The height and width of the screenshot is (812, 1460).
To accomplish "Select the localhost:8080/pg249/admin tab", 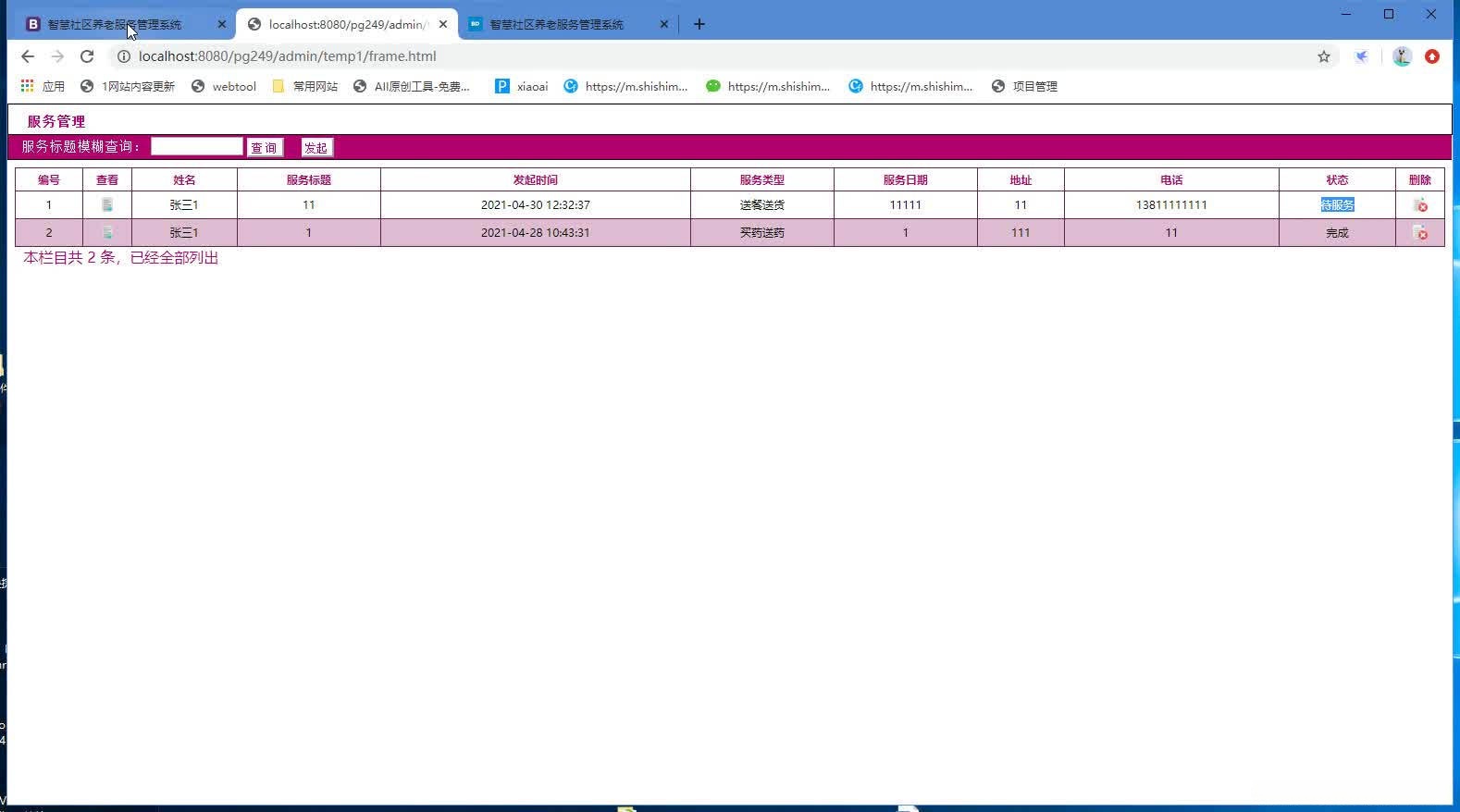I will point(347,24).
